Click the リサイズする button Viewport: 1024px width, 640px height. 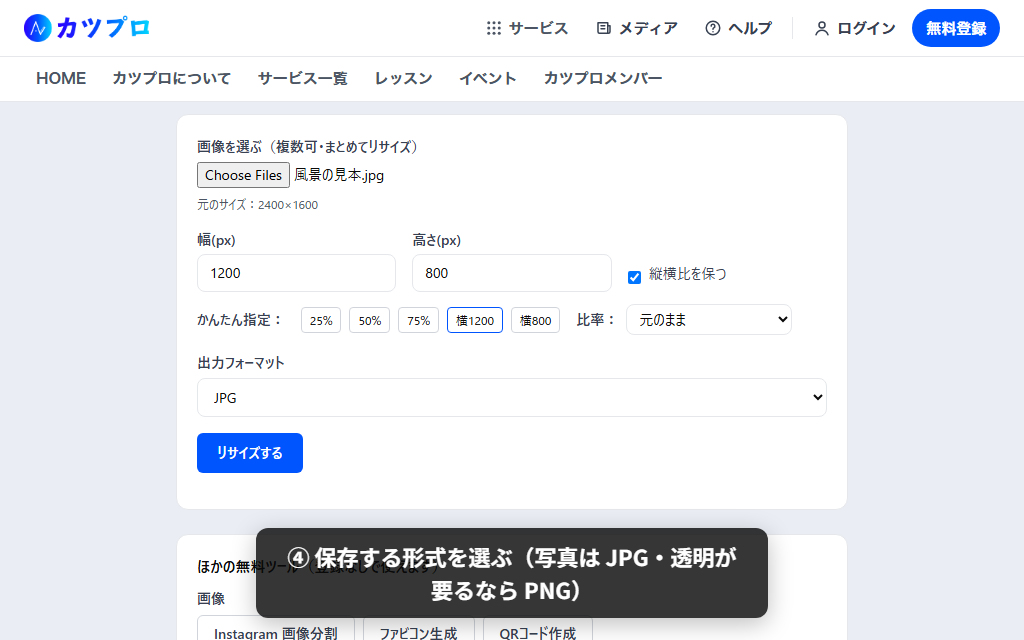250,453
